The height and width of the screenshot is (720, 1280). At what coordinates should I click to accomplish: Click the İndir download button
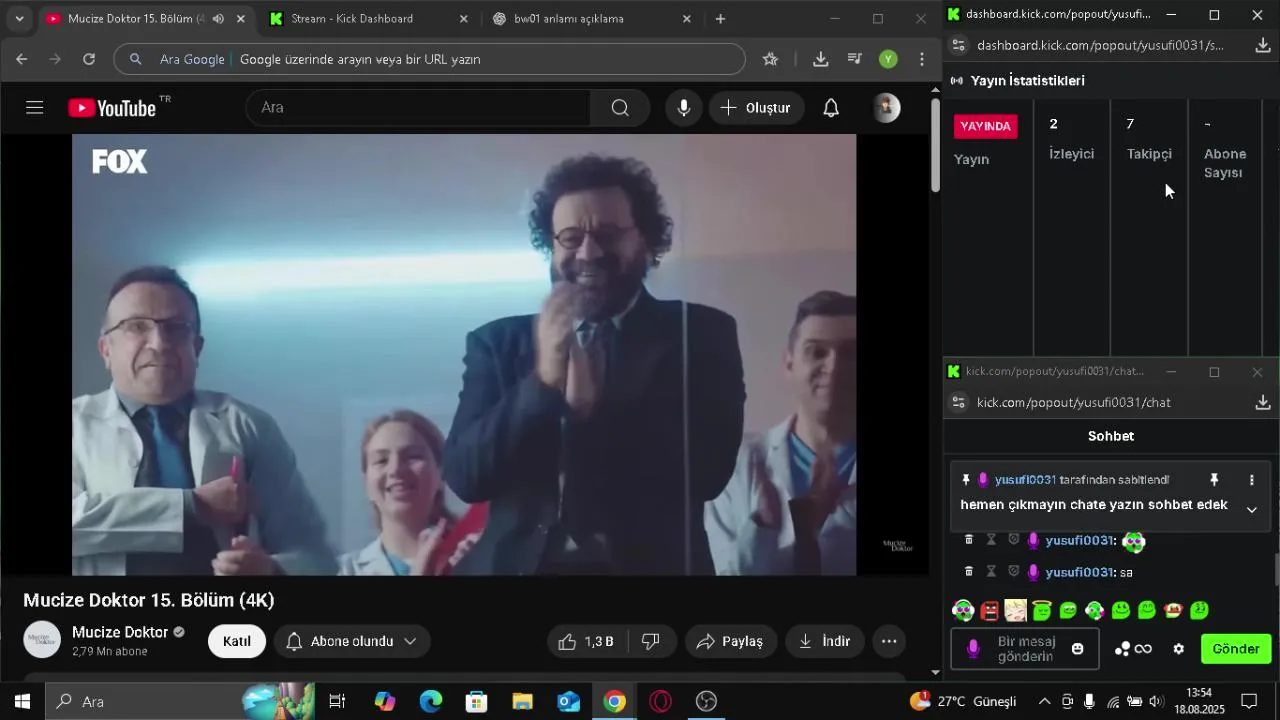(x=825, y=642)
